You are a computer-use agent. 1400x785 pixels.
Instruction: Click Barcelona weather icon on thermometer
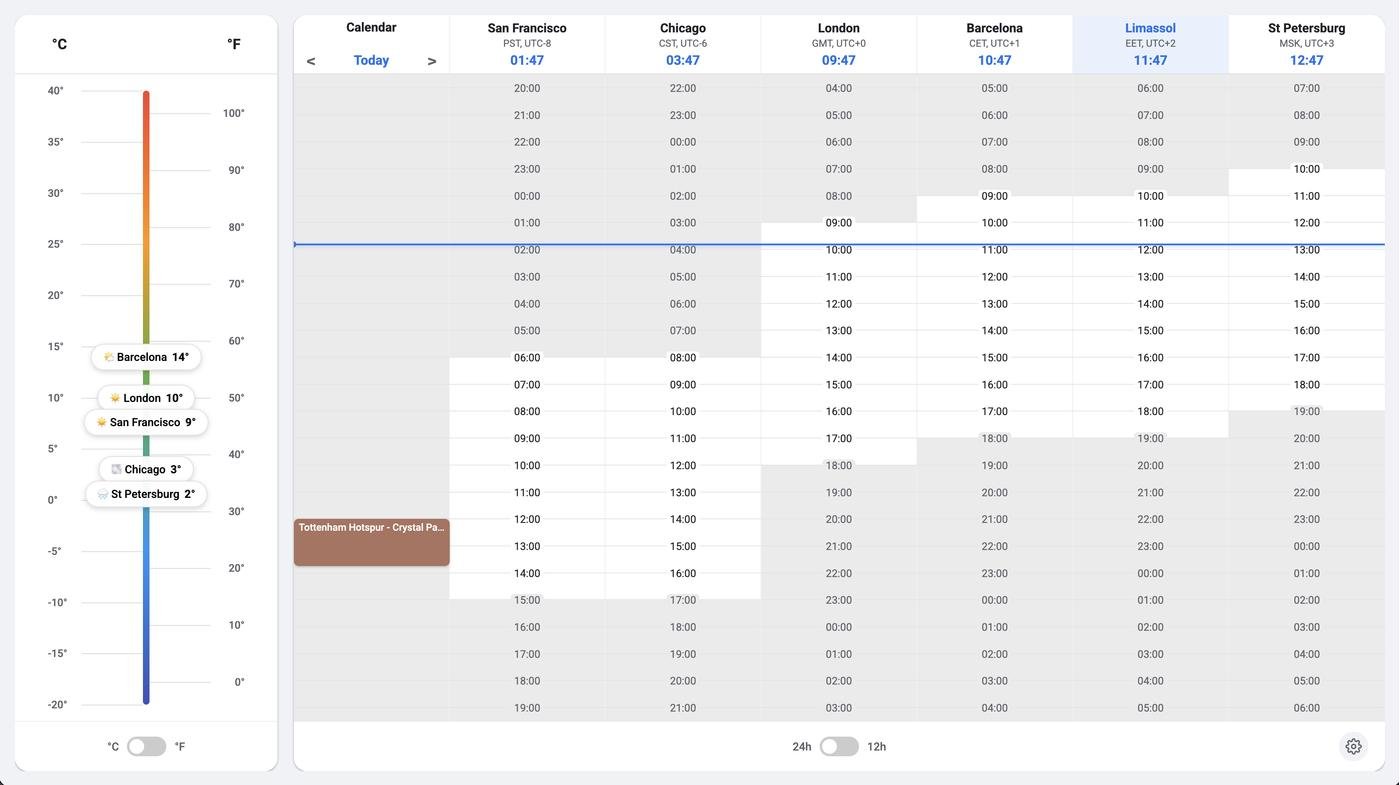coord(108,357)
